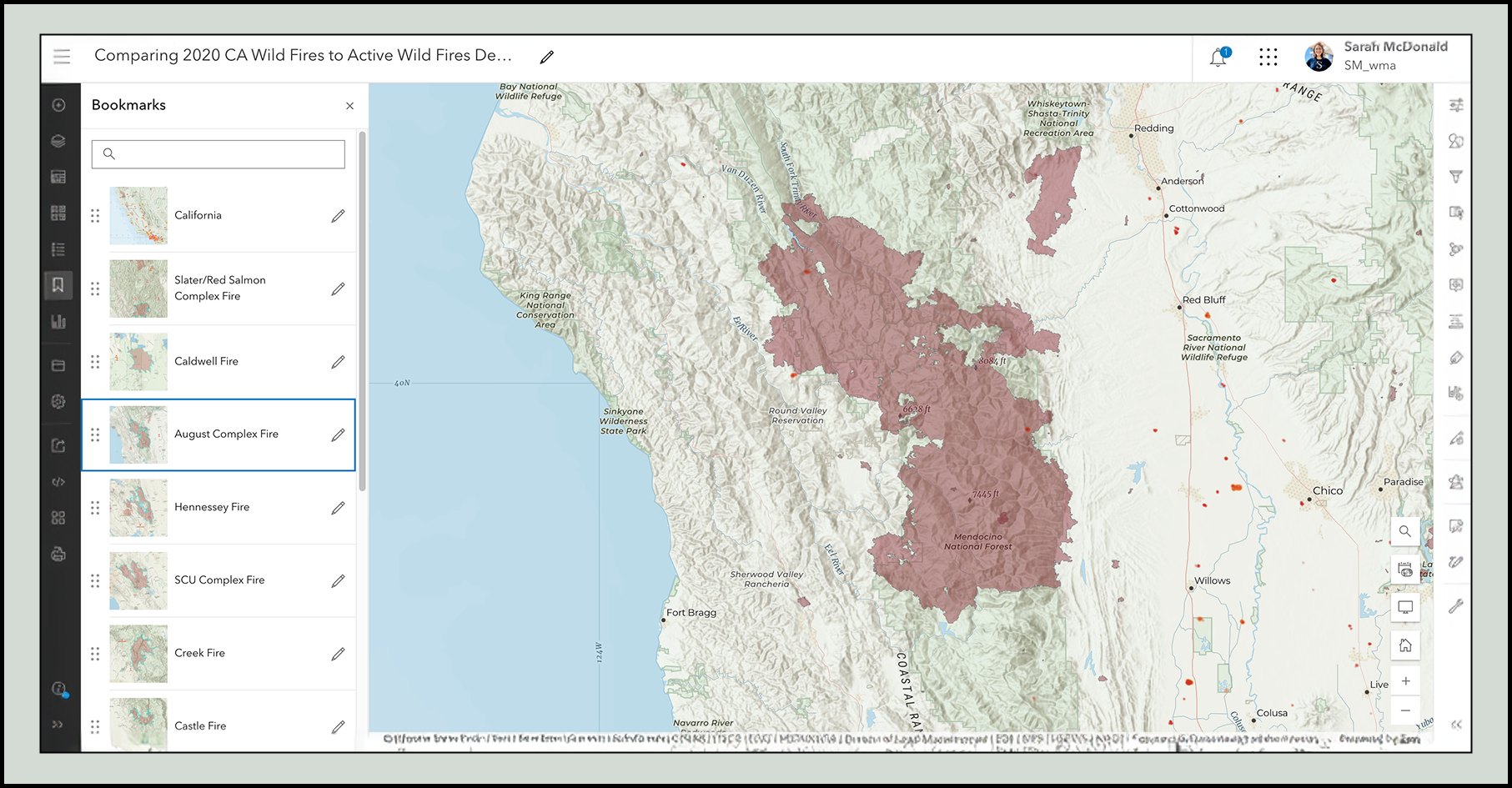The height and width of the screenshot is (788, 1512).
Task: Open the Filter pane on right toolbar
Action: click(1456, 177)
